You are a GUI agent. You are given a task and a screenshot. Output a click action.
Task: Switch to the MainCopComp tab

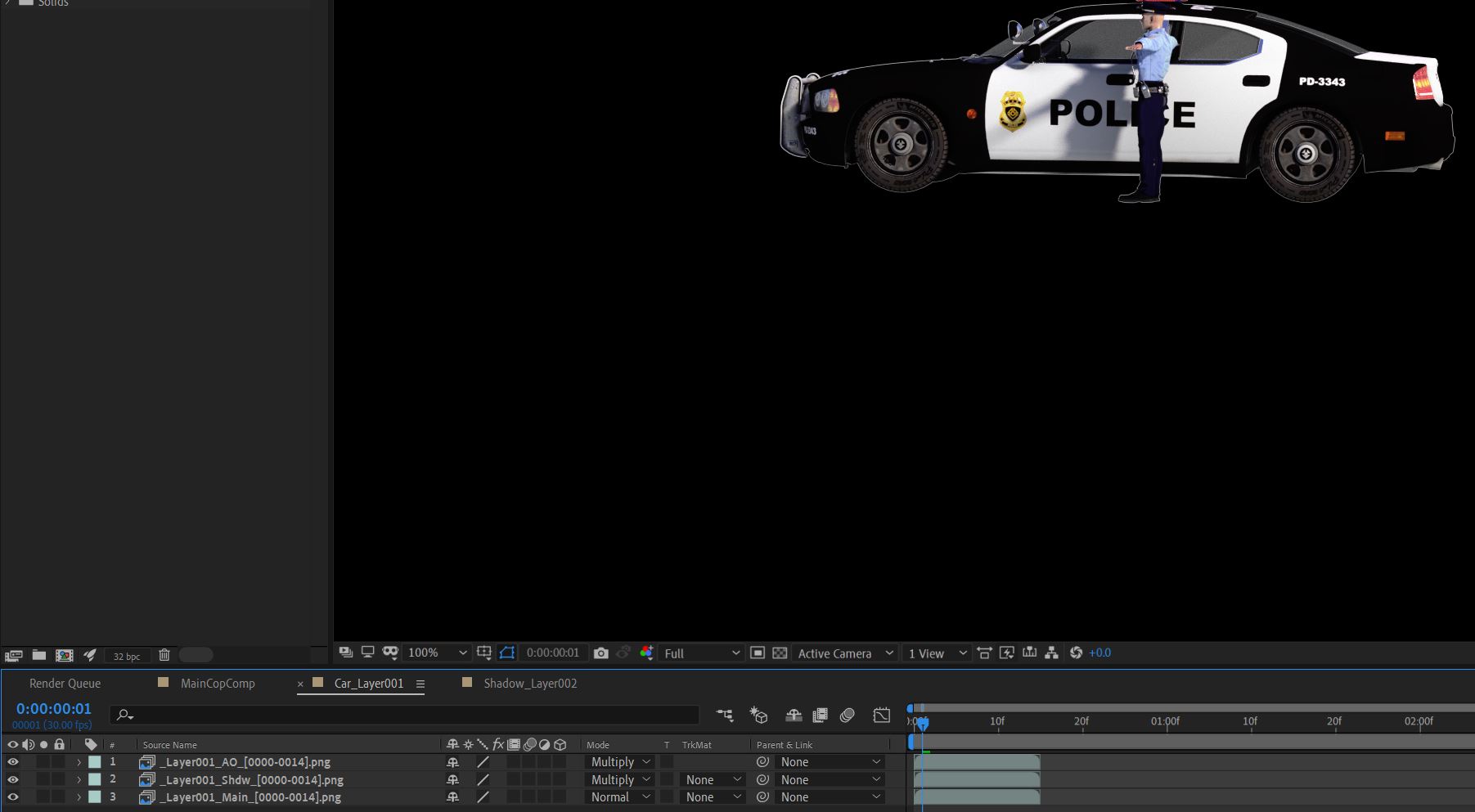coord(218,684)
